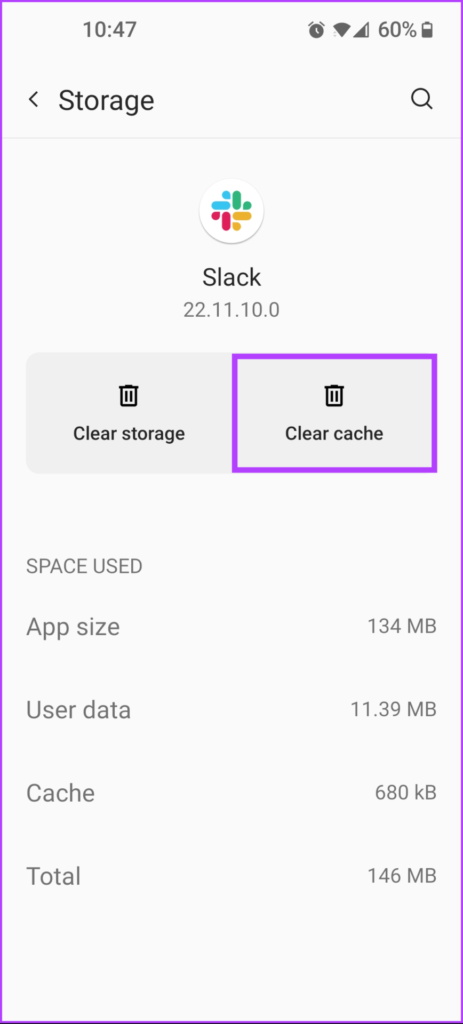Tap the Slack app name label

231,277
